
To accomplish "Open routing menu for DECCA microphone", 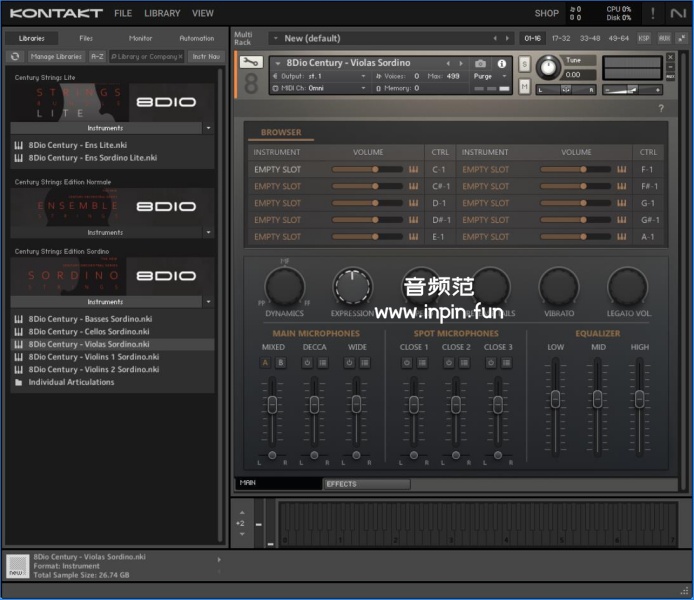I will click(322, 363).
